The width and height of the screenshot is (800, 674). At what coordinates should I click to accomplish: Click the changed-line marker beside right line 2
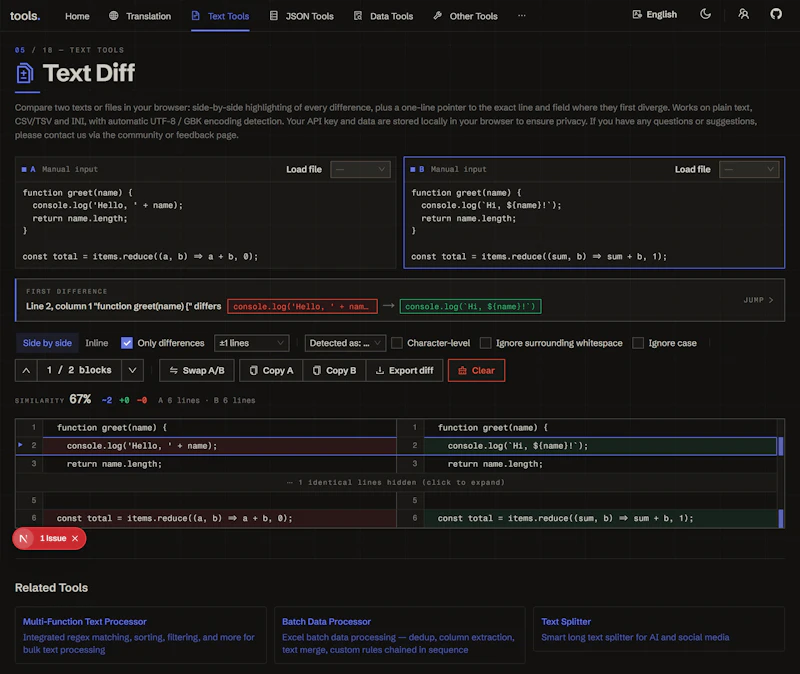[781, 446]
